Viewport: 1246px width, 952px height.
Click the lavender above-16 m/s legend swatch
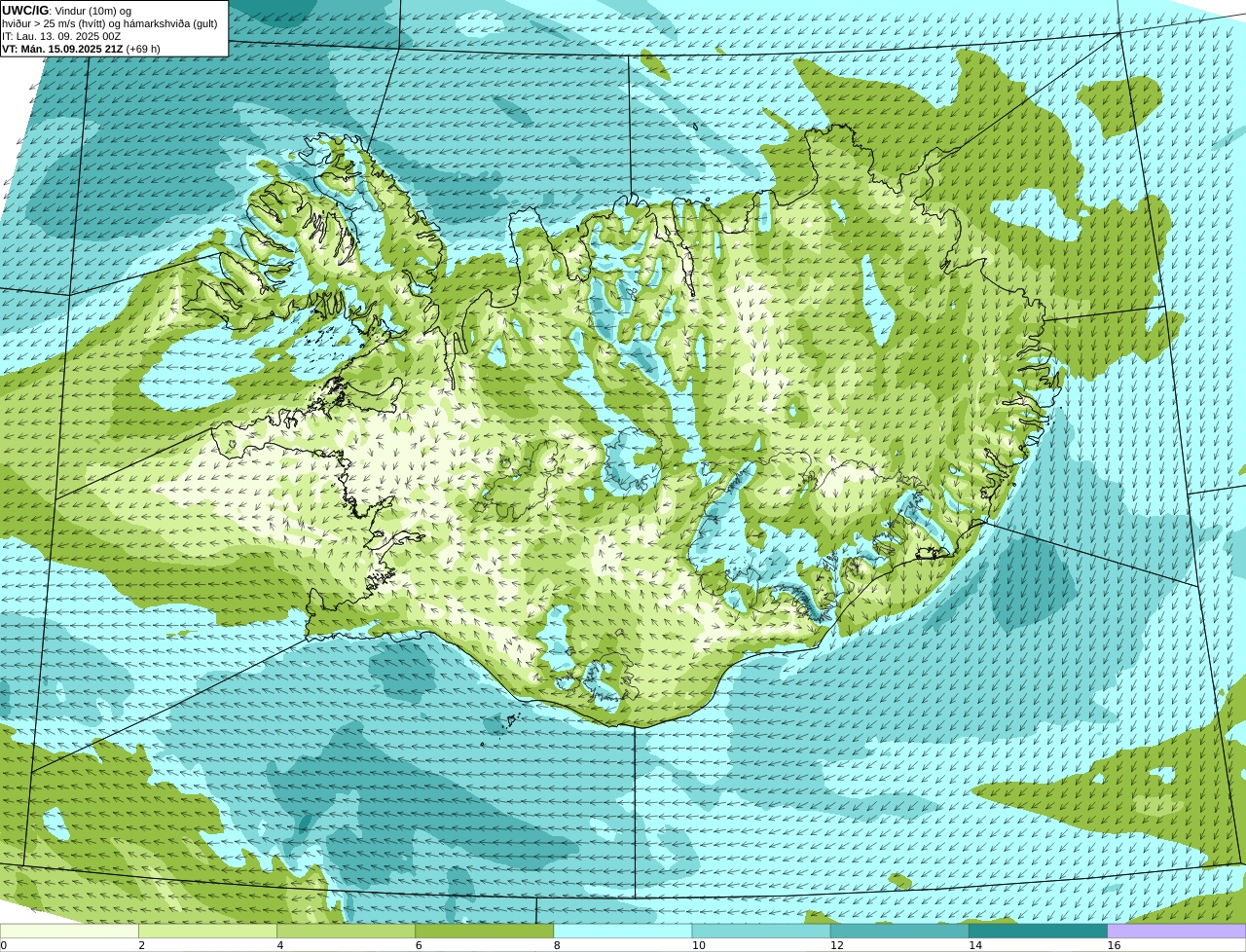coord(1177,931)
